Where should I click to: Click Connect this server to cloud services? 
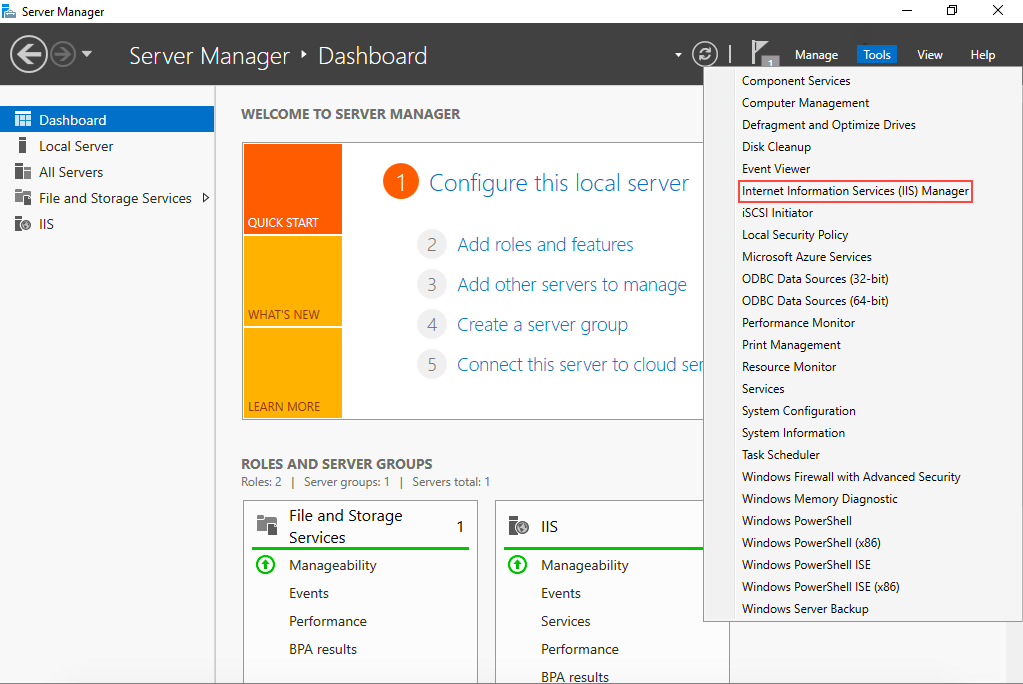tap(579, 364)
